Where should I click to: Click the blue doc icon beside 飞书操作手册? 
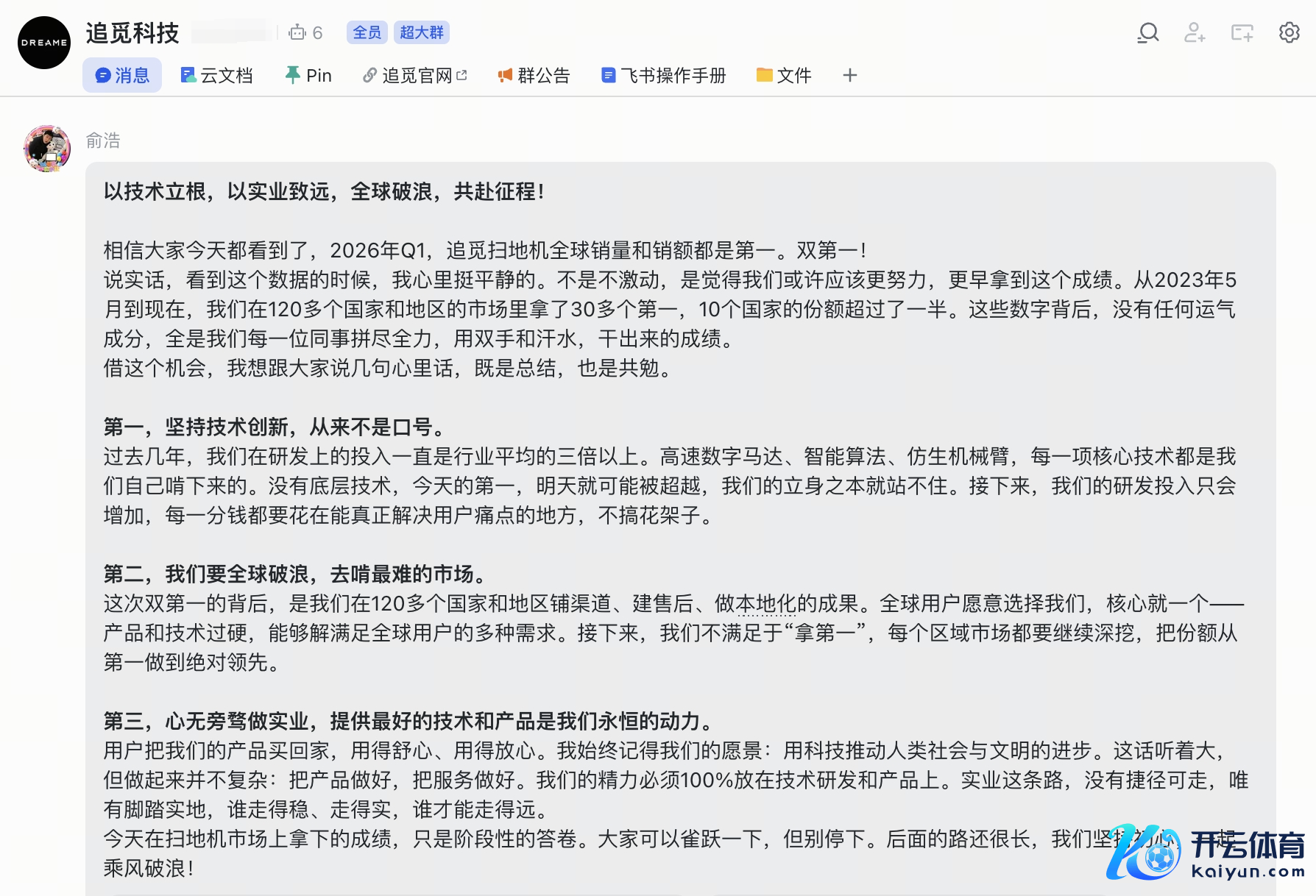[608, 75]
